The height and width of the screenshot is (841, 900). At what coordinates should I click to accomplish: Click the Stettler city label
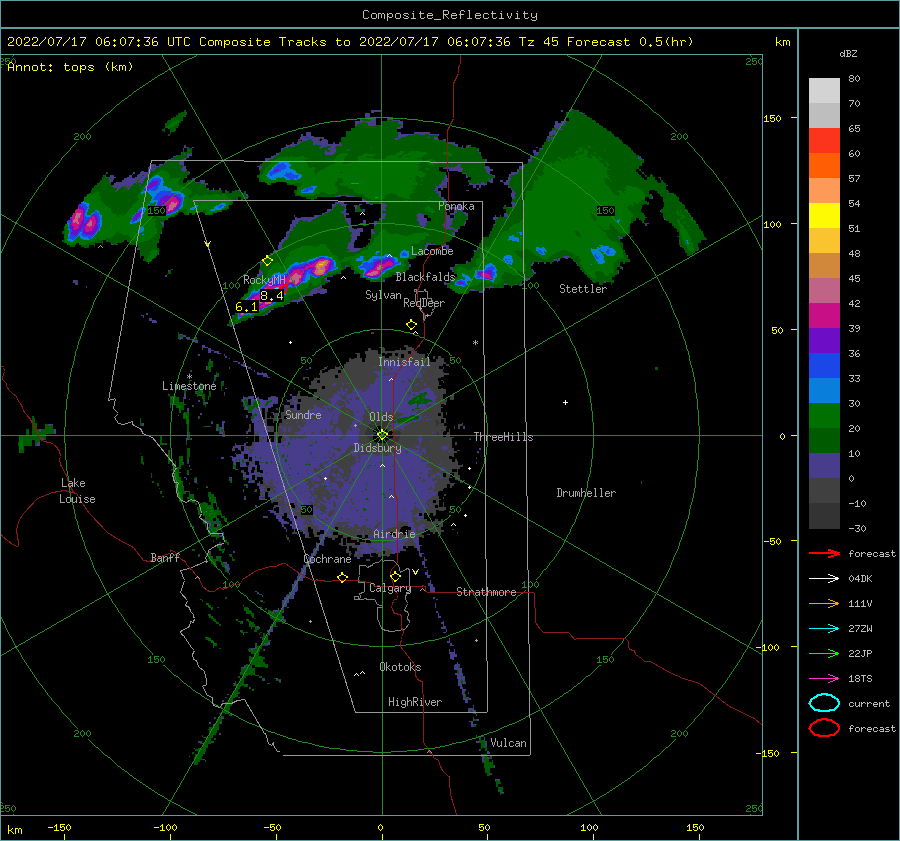(583, 289)
